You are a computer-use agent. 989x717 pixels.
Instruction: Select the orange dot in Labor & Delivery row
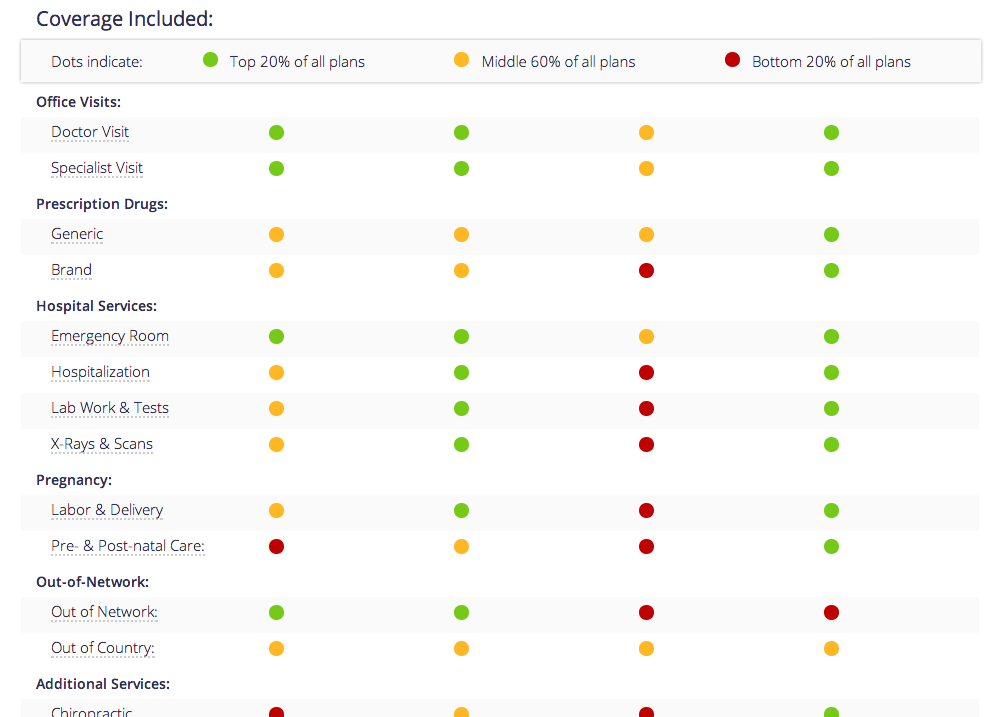pos(276,510)
